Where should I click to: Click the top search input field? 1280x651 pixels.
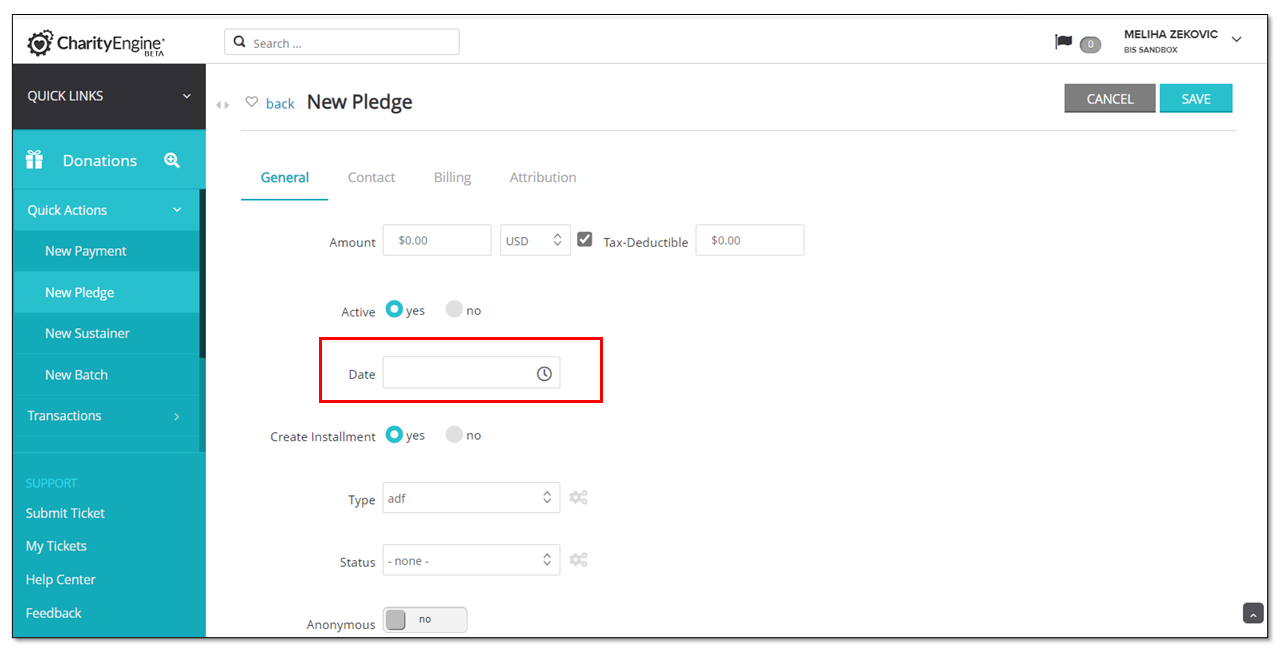(342, 42)
